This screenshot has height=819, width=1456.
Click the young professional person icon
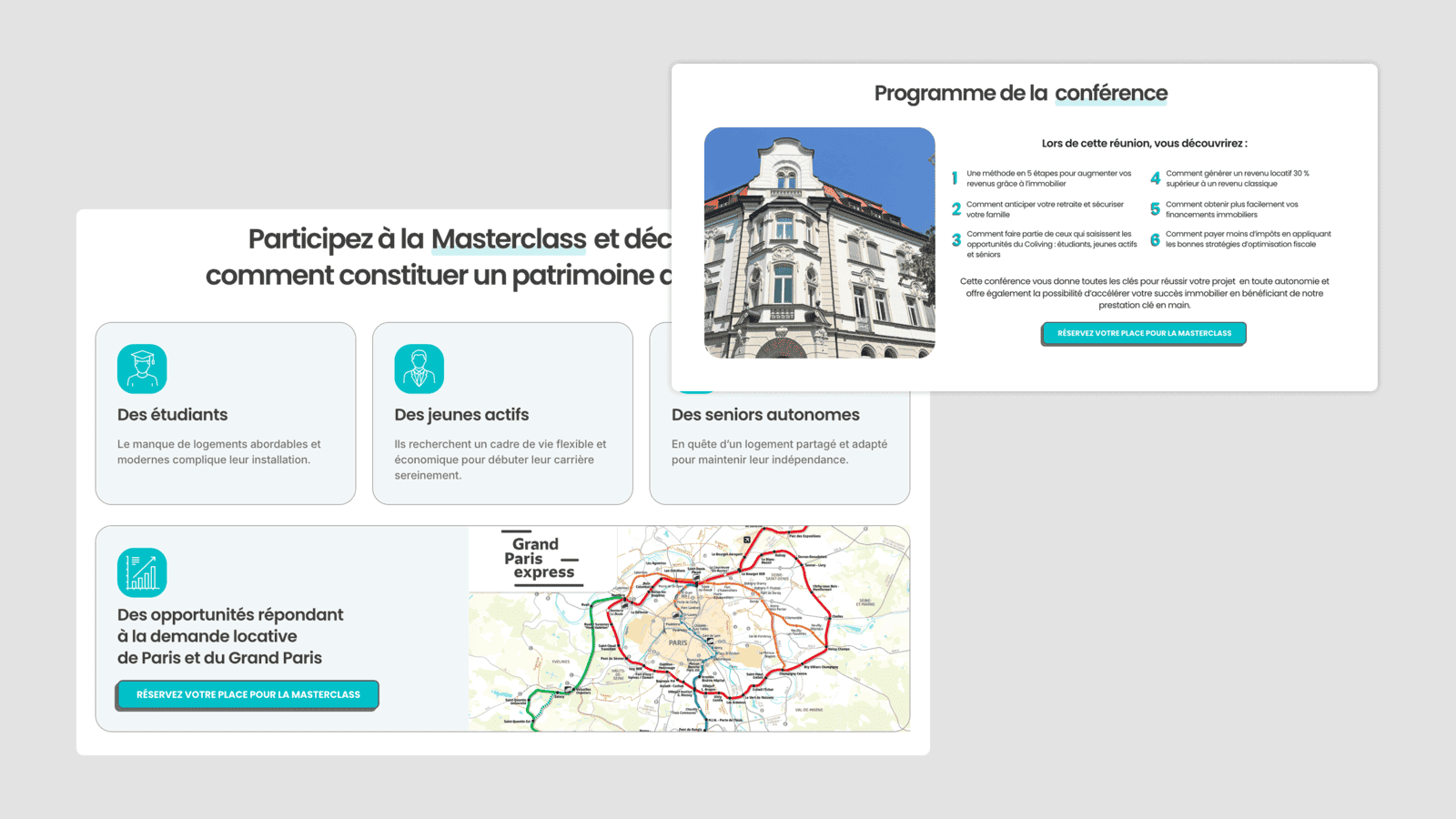tap(420, 369)
